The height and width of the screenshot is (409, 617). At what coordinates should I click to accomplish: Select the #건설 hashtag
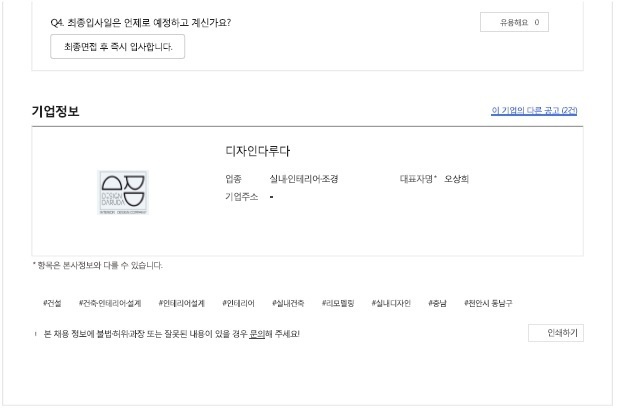[x=52, y=303]
